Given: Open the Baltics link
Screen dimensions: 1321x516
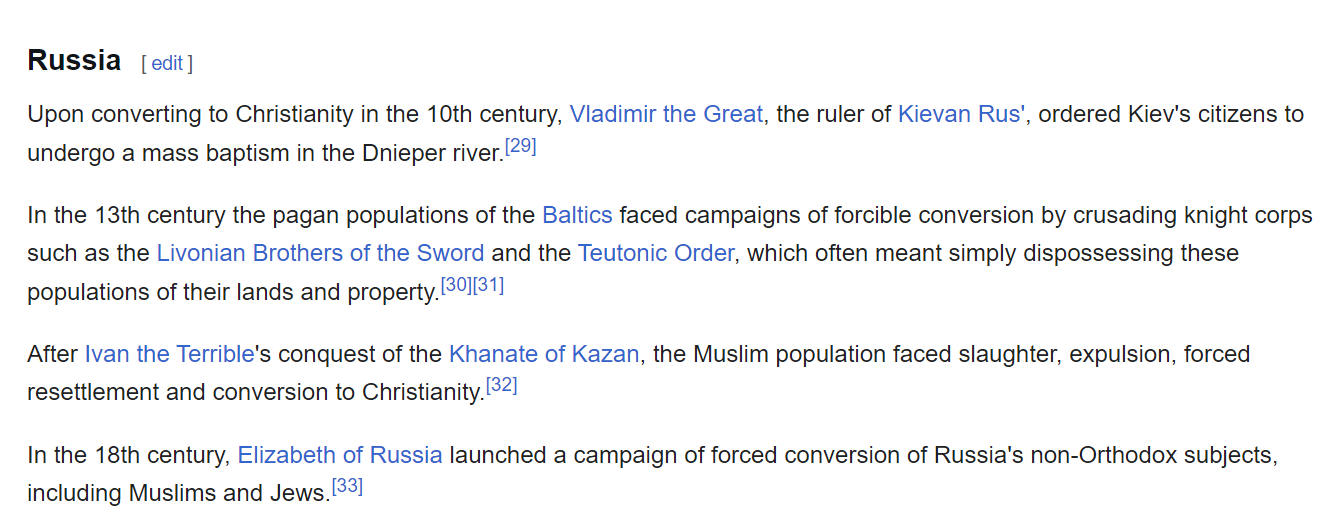Looking at the screenshot, I should pos(577,214).
